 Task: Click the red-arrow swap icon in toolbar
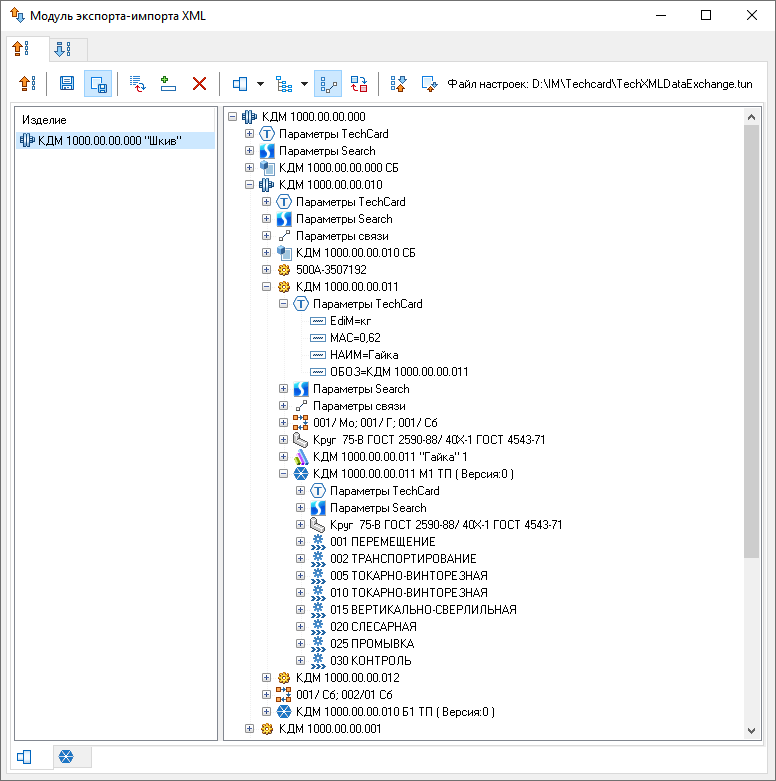pyautogui.click(x=358, y=84)
